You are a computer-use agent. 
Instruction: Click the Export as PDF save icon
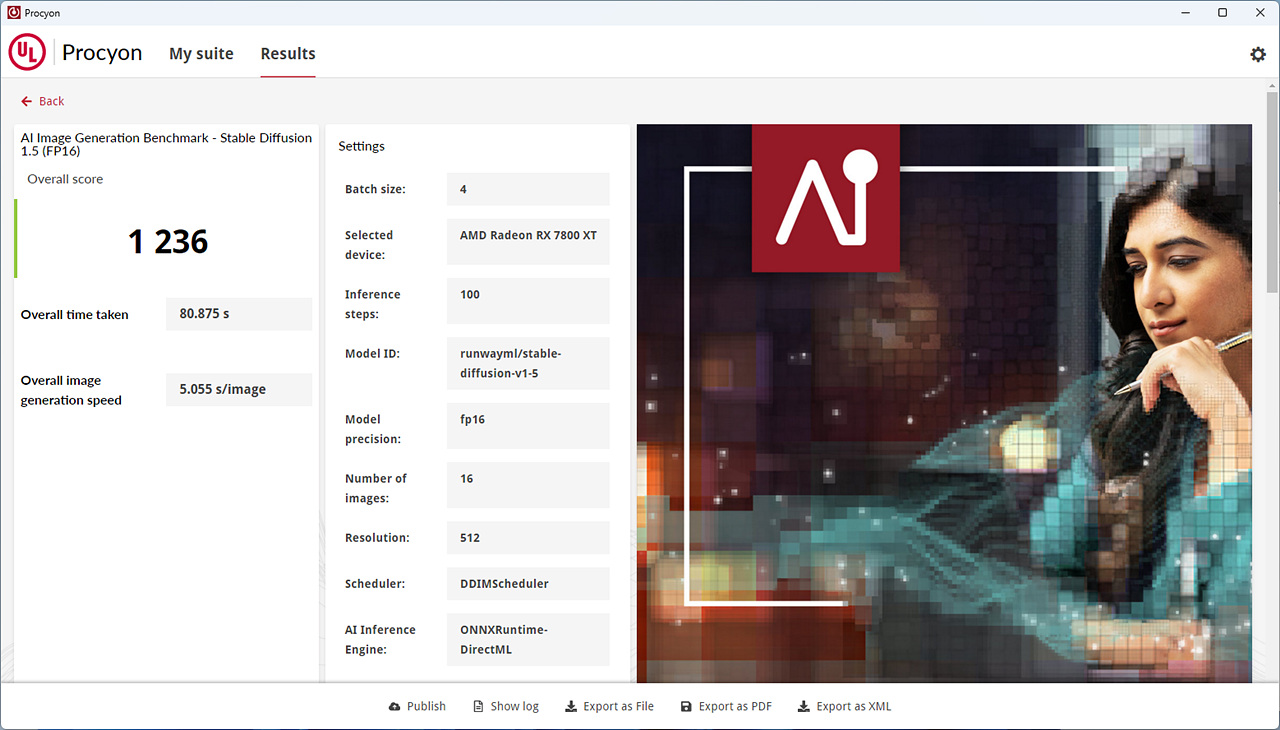pyautogui.click(x=686, y=706)
